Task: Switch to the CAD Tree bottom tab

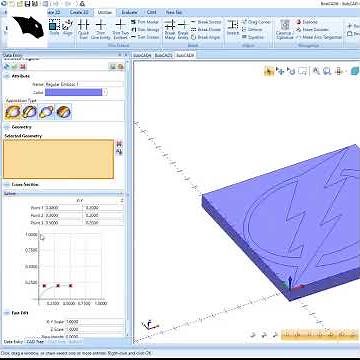Action: [35, 342]
